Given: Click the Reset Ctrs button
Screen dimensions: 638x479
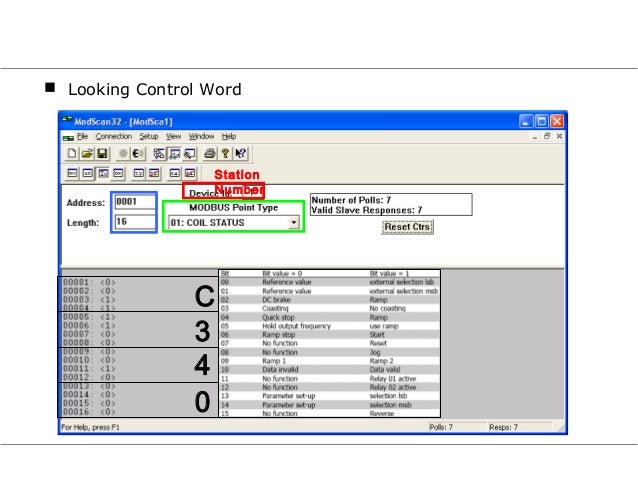Looking at the screenshot, I should (407, 227).
